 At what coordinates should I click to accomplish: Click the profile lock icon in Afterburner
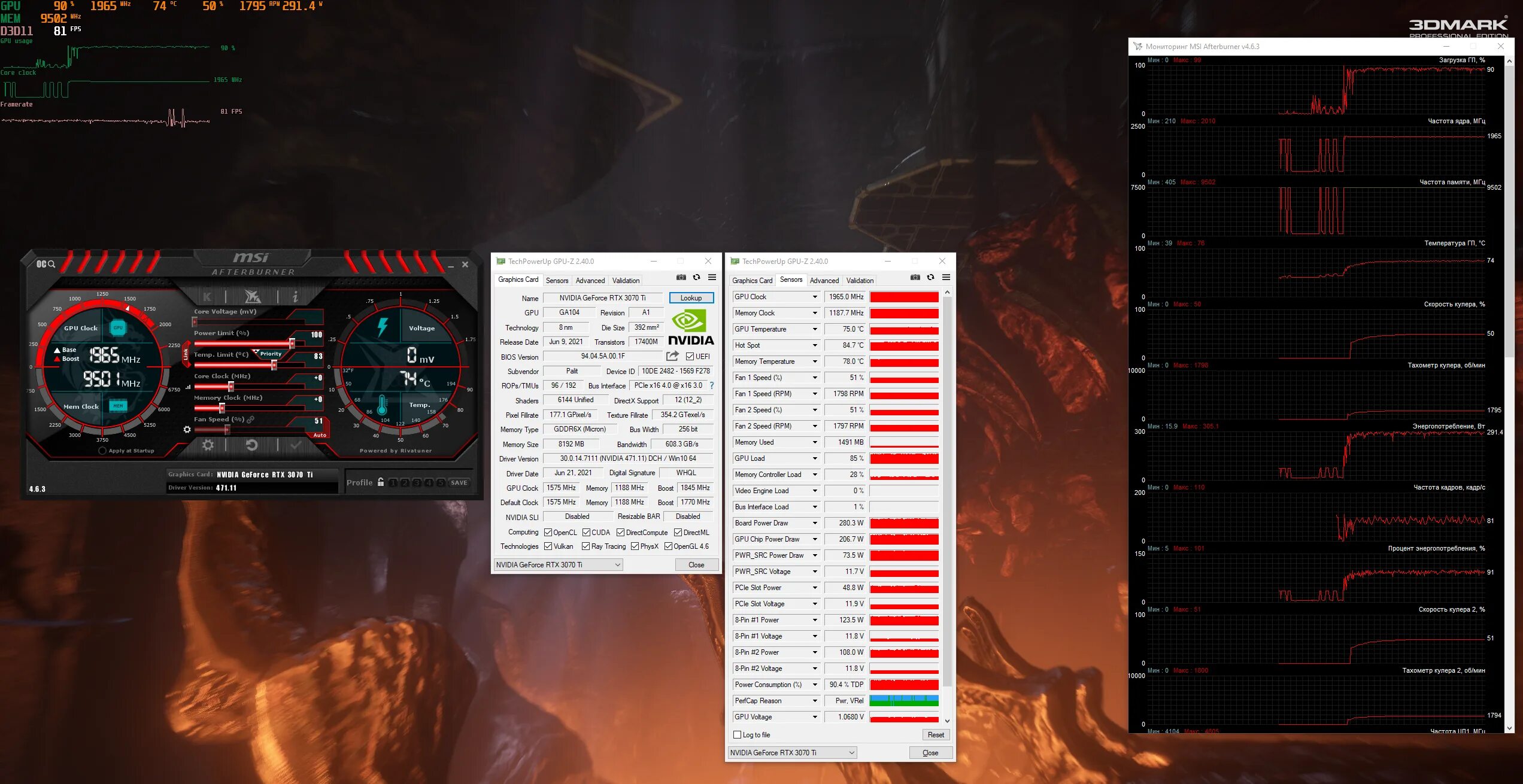(x=380, y=482)
